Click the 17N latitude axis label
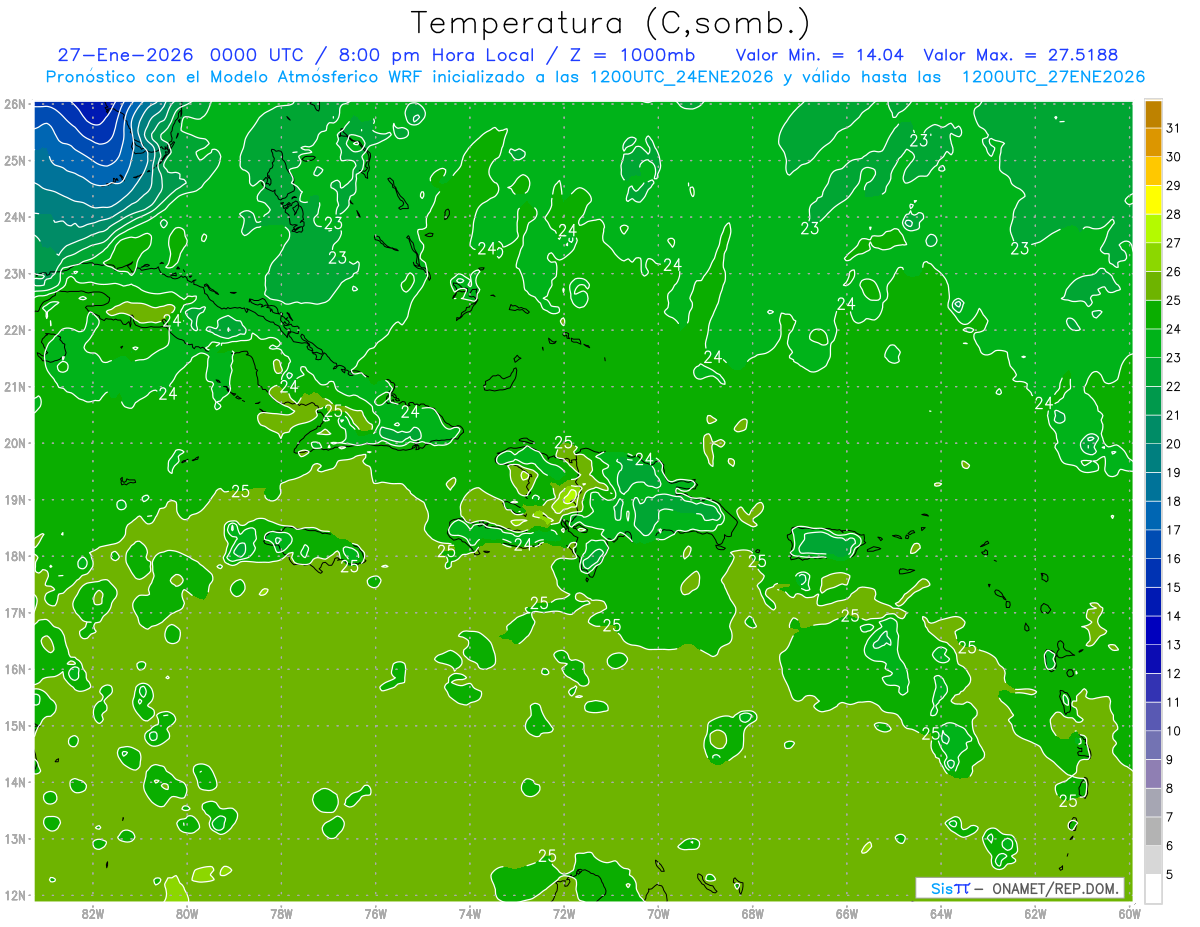The image size is (1200, 927). tap(14, 613)
